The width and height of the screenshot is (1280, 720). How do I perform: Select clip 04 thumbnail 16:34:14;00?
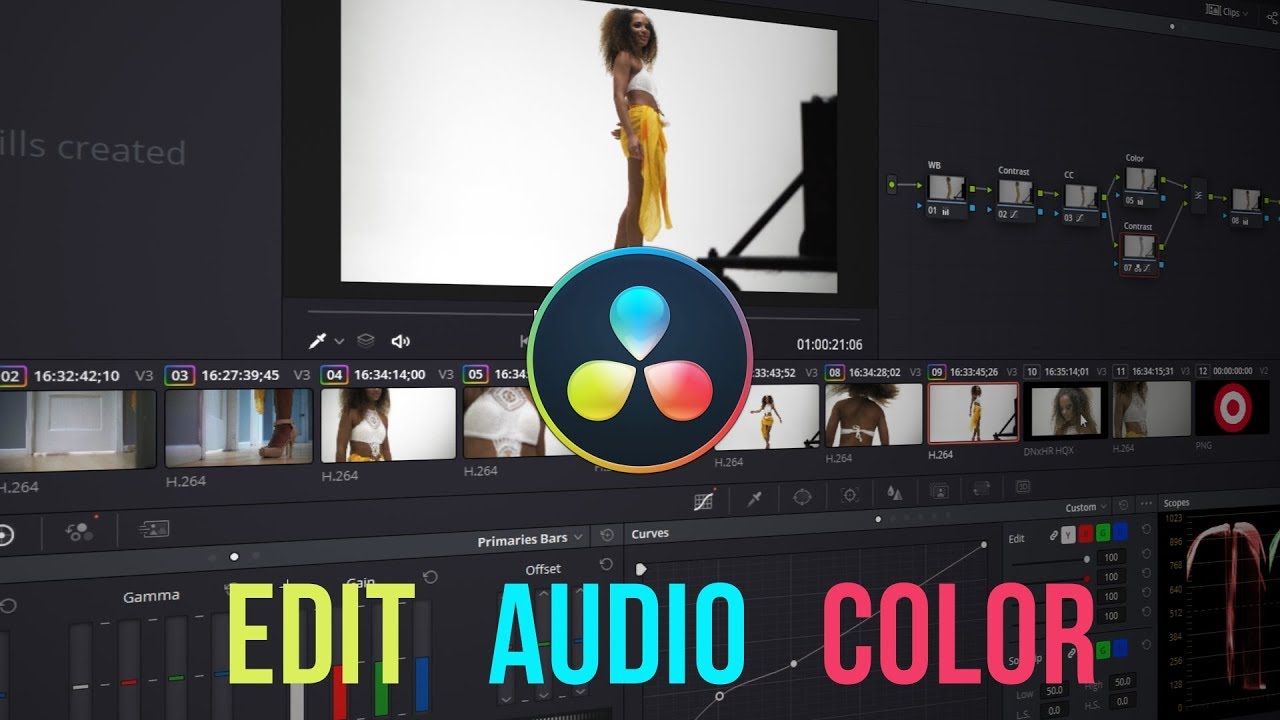coord(389,423)
